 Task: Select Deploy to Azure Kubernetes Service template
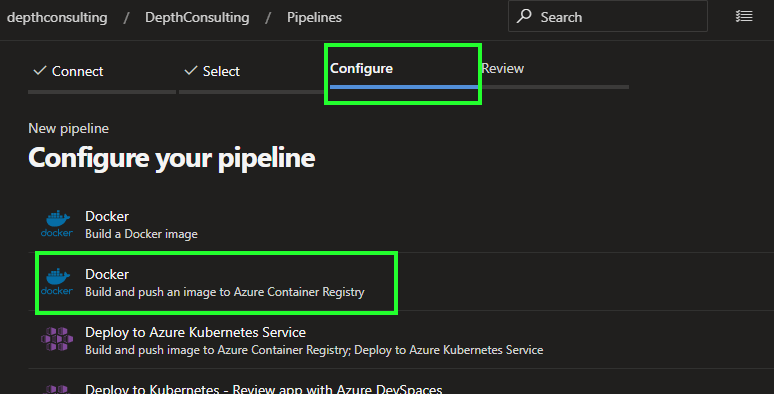pyautogui.click(x=401, y=340)
